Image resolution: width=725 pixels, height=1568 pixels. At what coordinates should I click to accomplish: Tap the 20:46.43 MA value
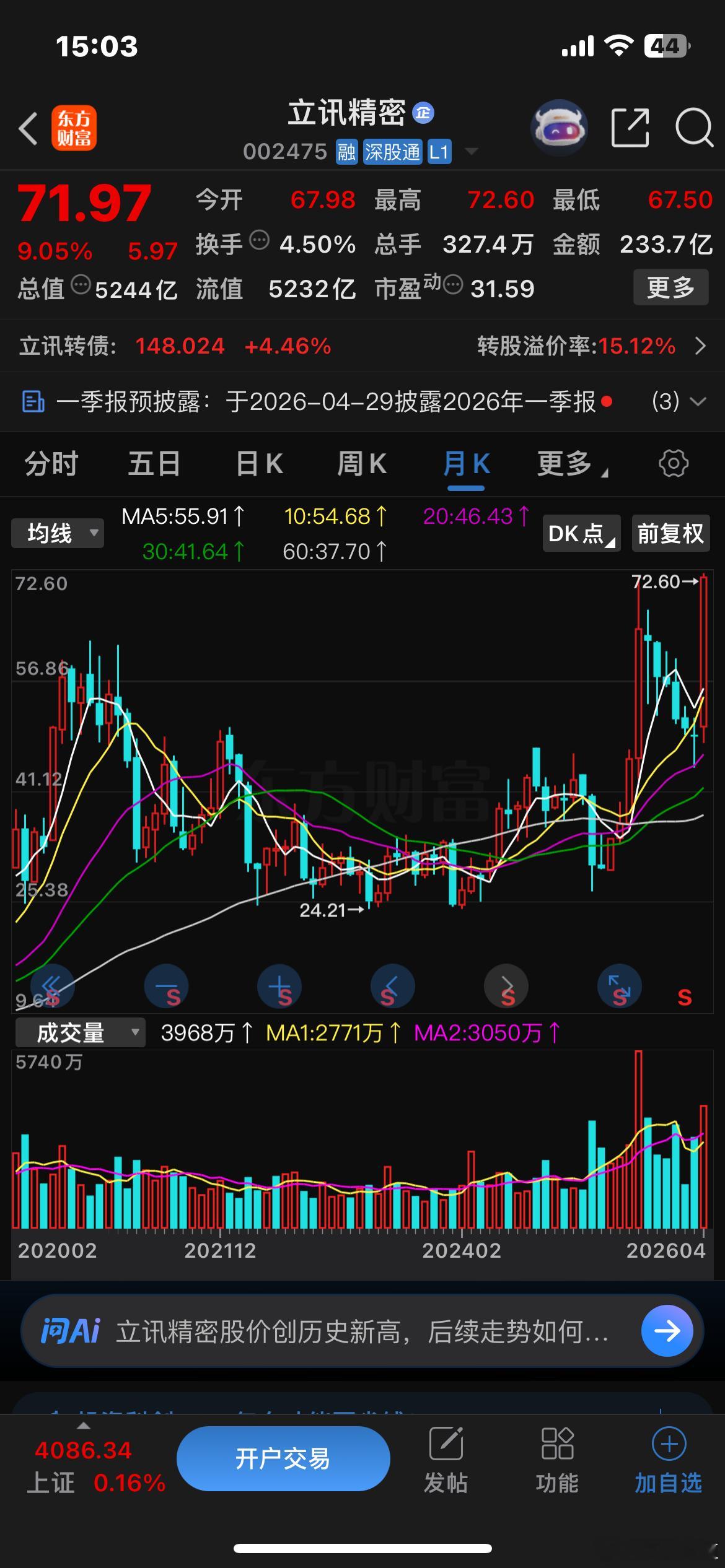coord(477,516)
